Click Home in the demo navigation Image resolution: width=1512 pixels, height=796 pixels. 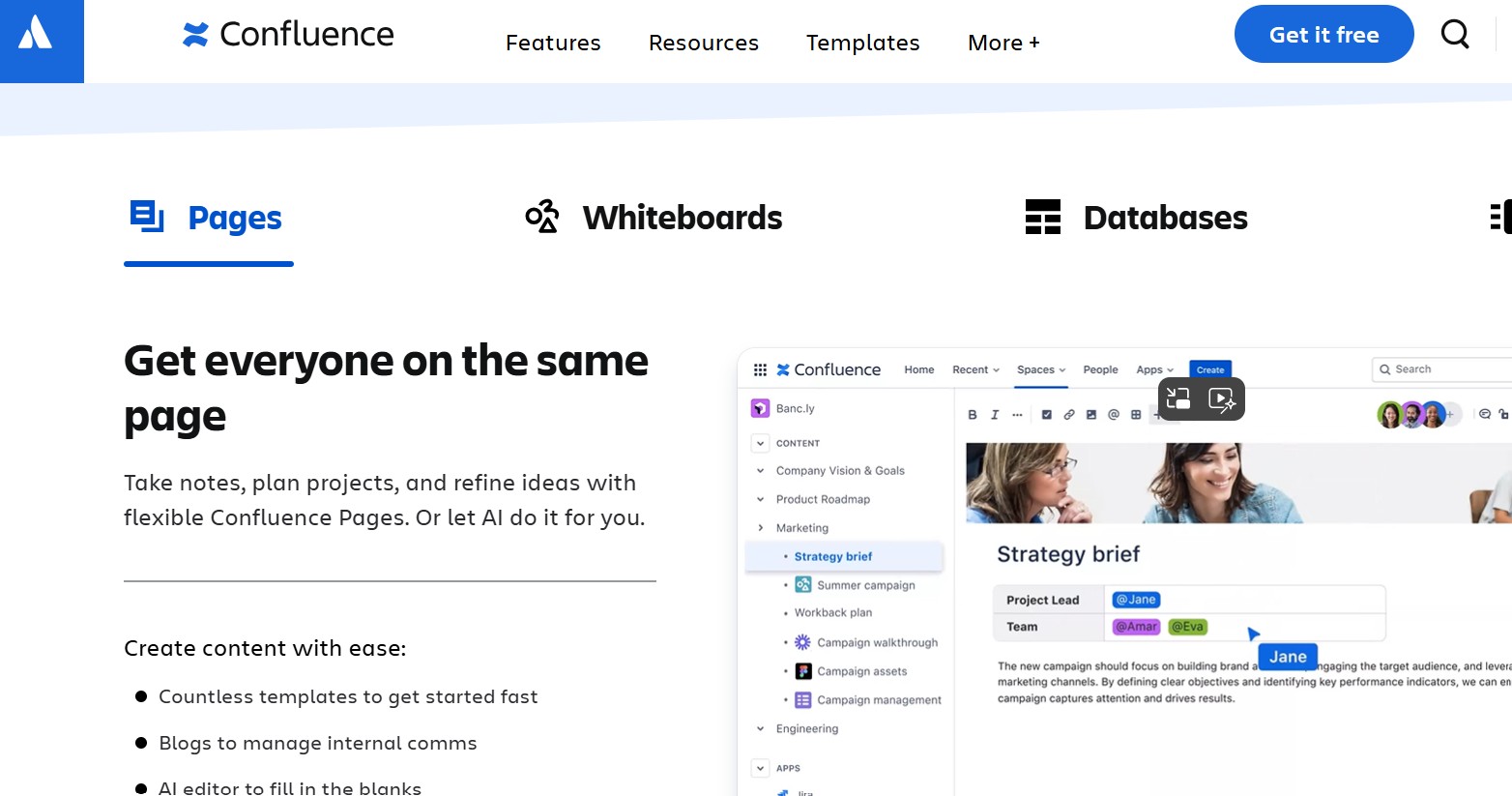pyautogui.click(x=919, y=369)
